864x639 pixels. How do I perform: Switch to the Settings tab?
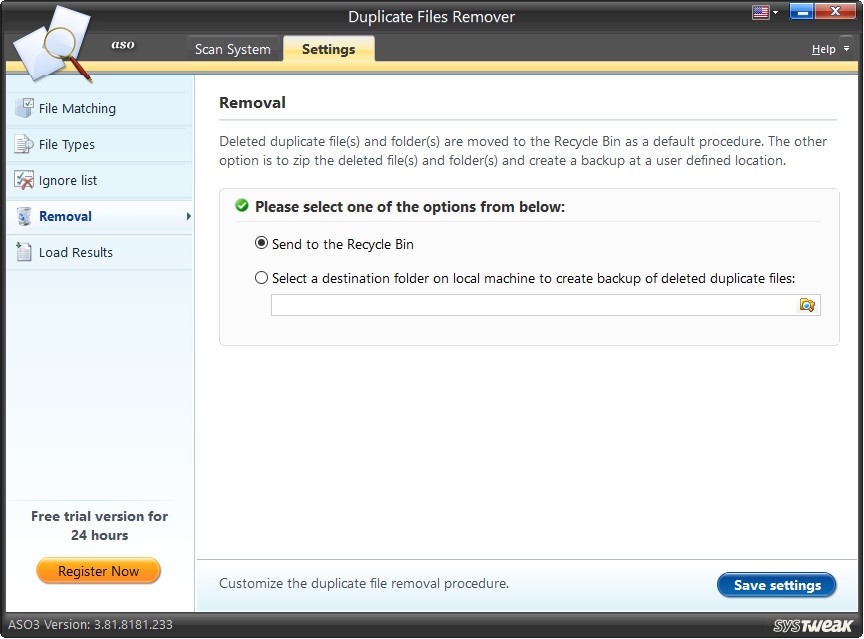[x=328, y=47]
